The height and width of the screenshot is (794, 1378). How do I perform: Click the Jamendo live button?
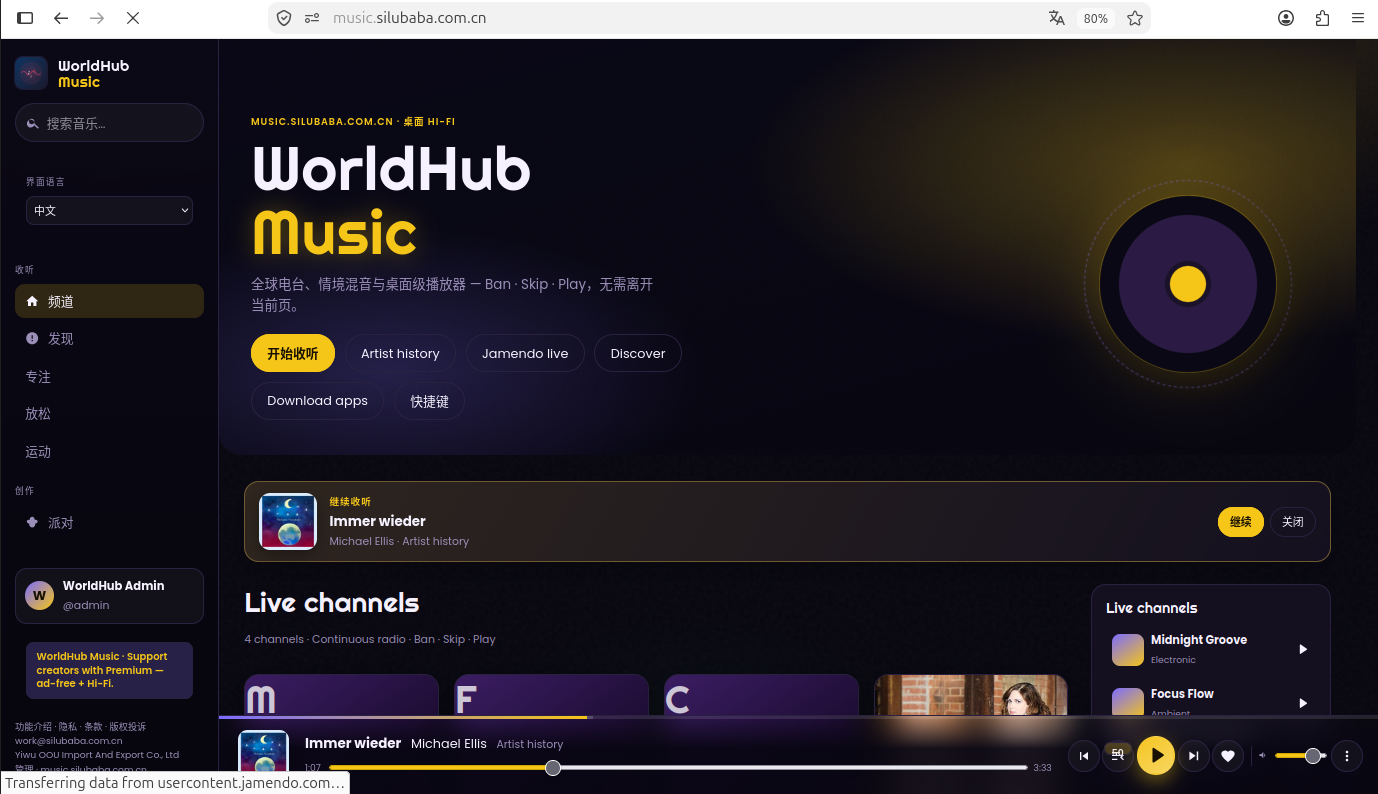coord(525,353)
